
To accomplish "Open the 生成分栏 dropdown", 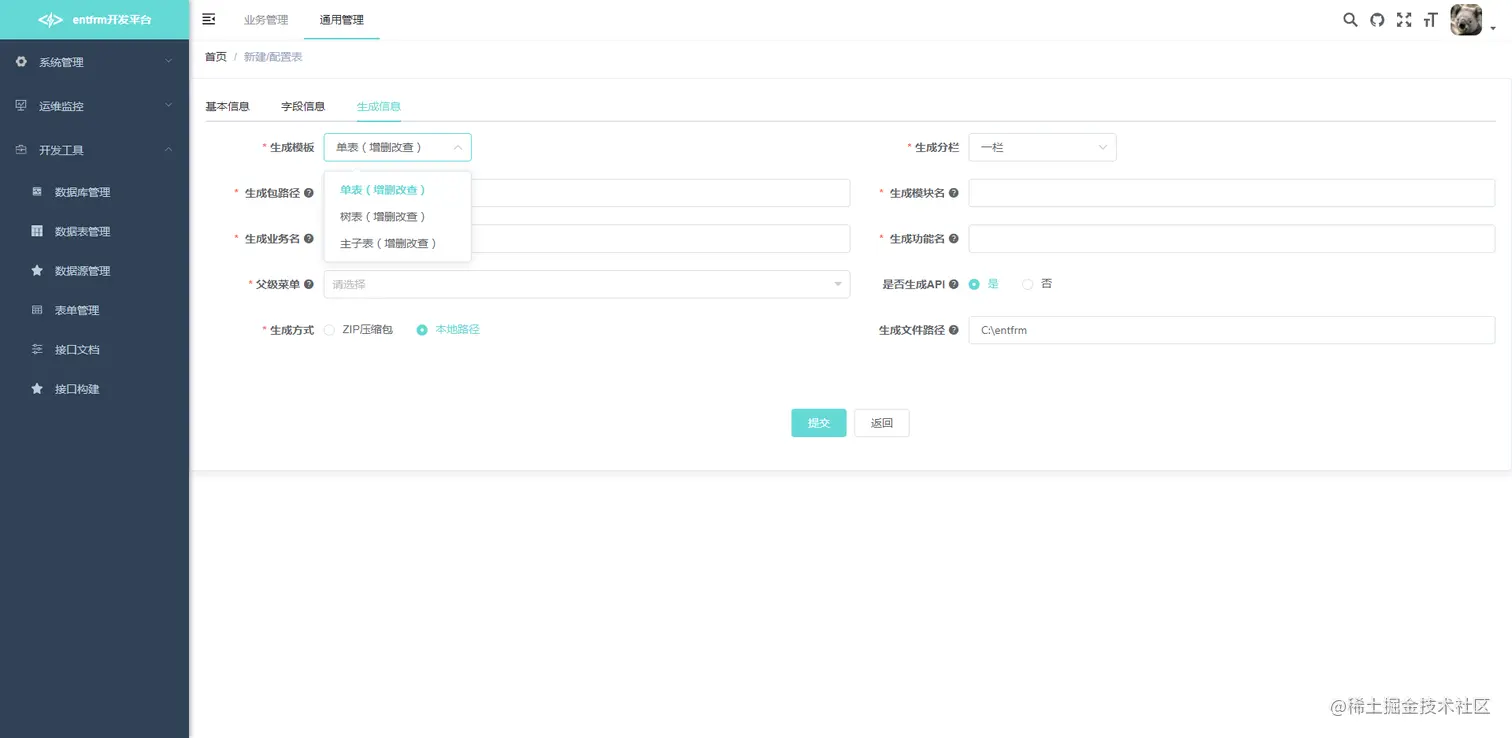I will tap(1042, 147).
